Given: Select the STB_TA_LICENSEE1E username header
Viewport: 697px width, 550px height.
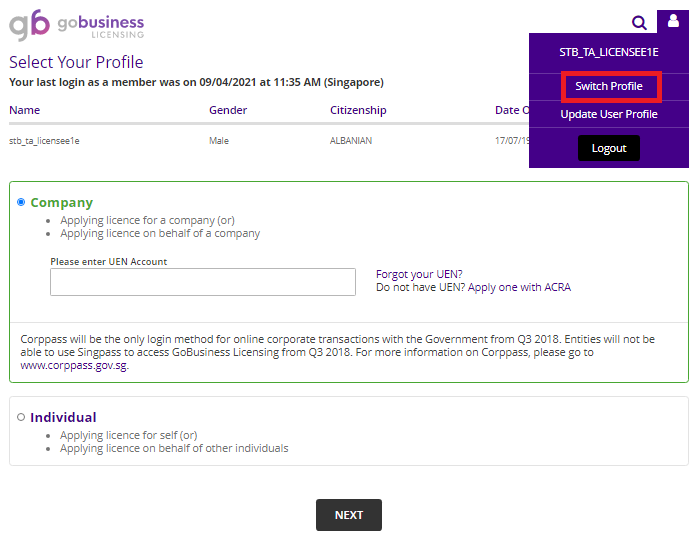Looking at the screenshot, I should (609, 52).
